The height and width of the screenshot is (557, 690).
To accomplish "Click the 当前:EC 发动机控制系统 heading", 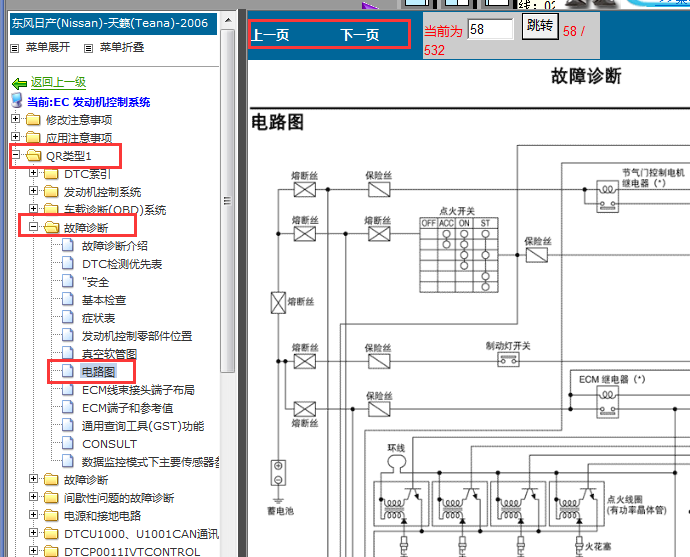I will 88,102.
